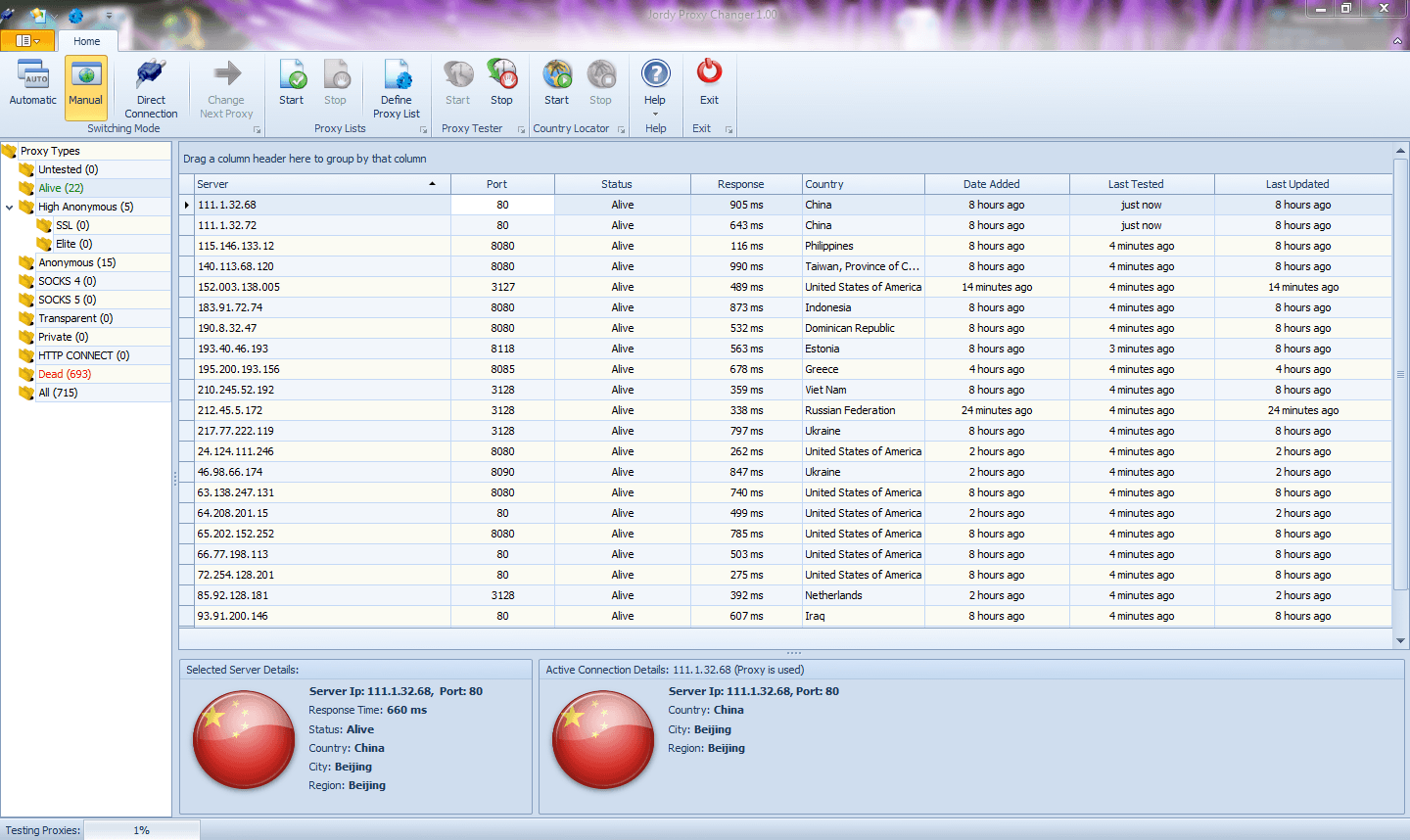Click the Dead (693) folder icon
1410x840 pixels.
coord(26,374)
